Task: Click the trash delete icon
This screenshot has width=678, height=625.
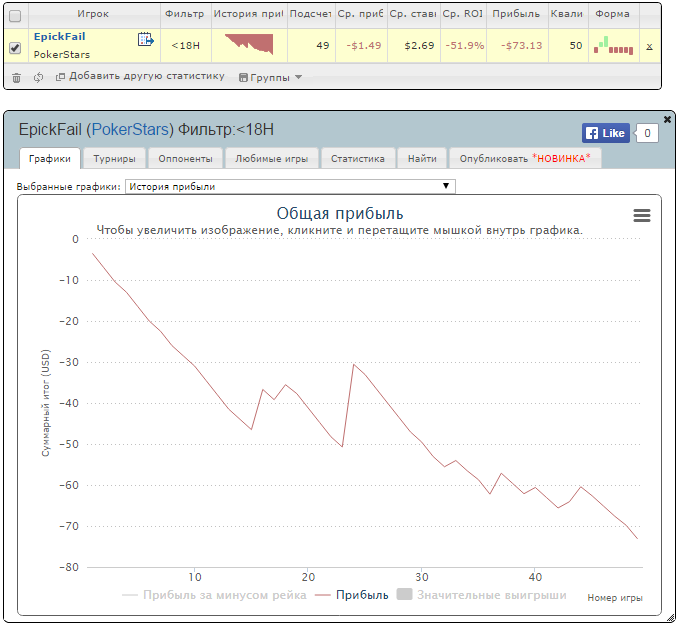Action: click(x=16, y=78)
